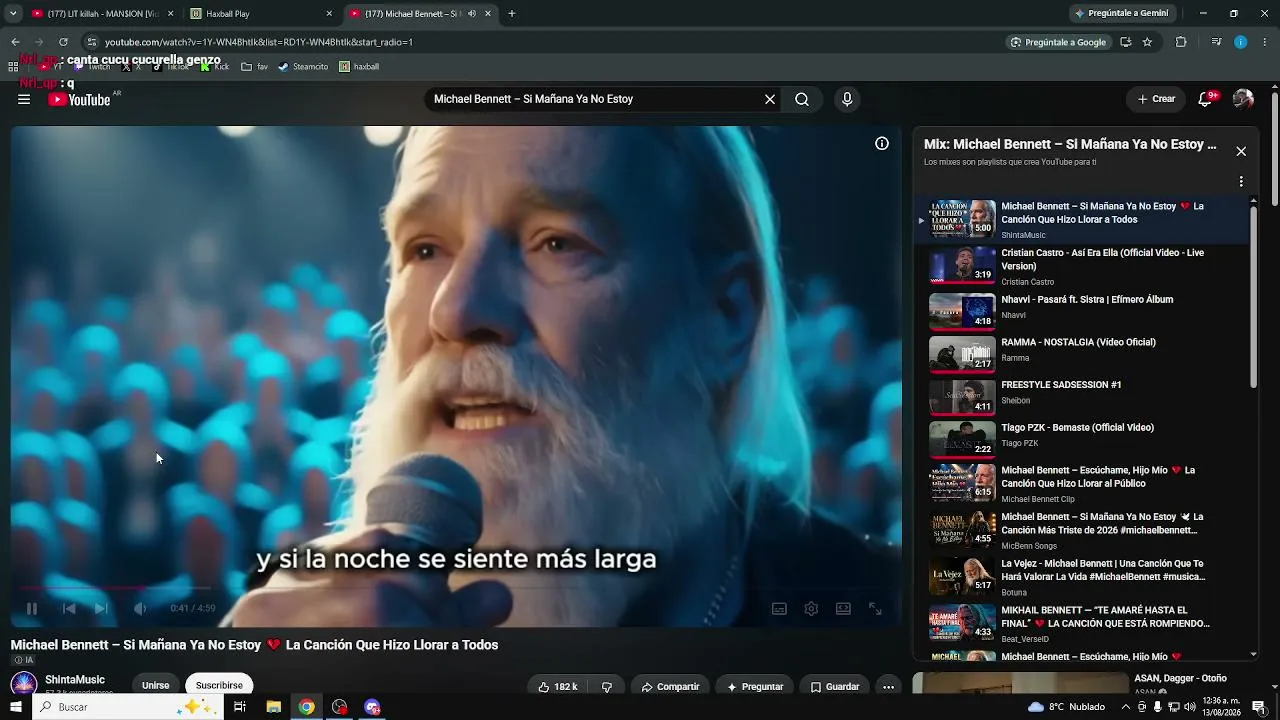The height and width of the screenshot is (720, 1280).
Task: Select FREESTYLE SADSESSION #1 in playlist
Action: point(1082,396)
